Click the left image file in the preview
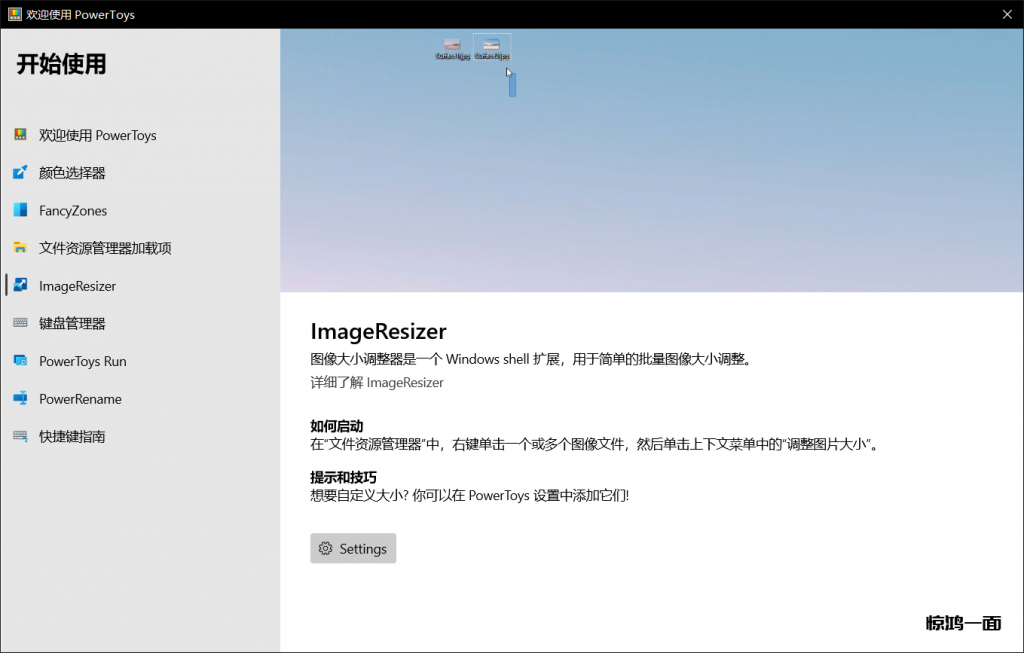This screenshot has height=653, width=1024. click(x=452, y=47)
